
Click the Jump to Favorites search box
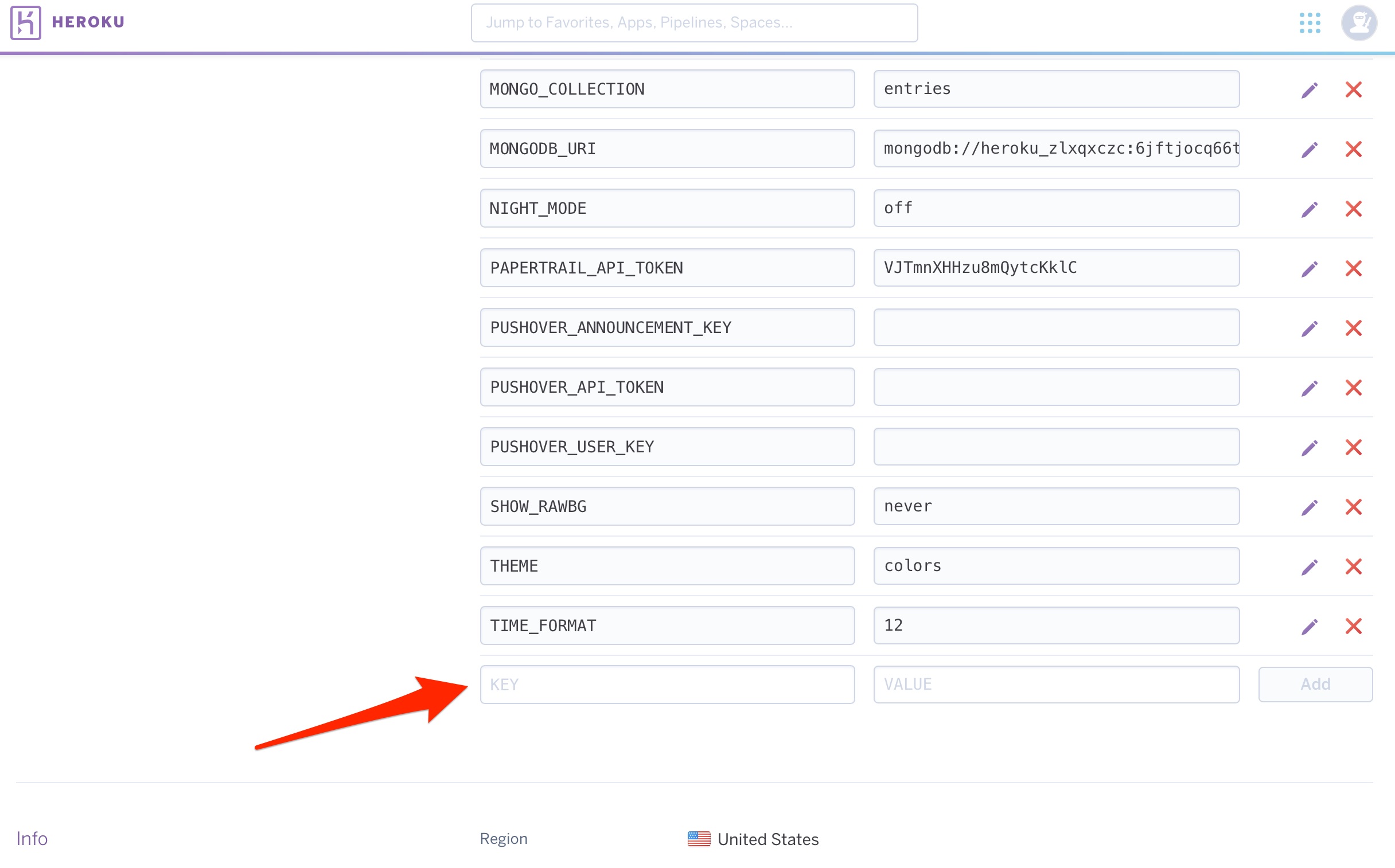click(x=694, y=23)
